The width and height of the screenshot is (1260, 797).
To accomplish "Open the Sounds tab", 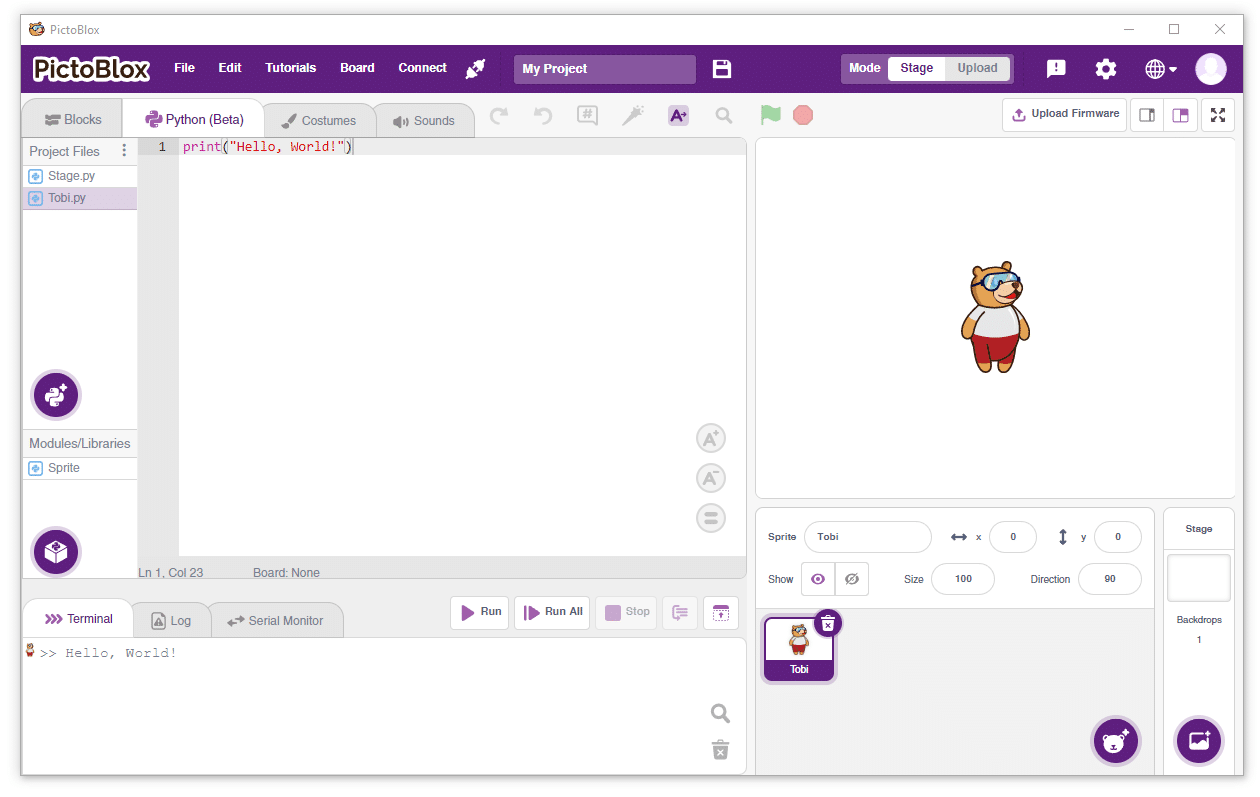I will click(x=424, y=120).
